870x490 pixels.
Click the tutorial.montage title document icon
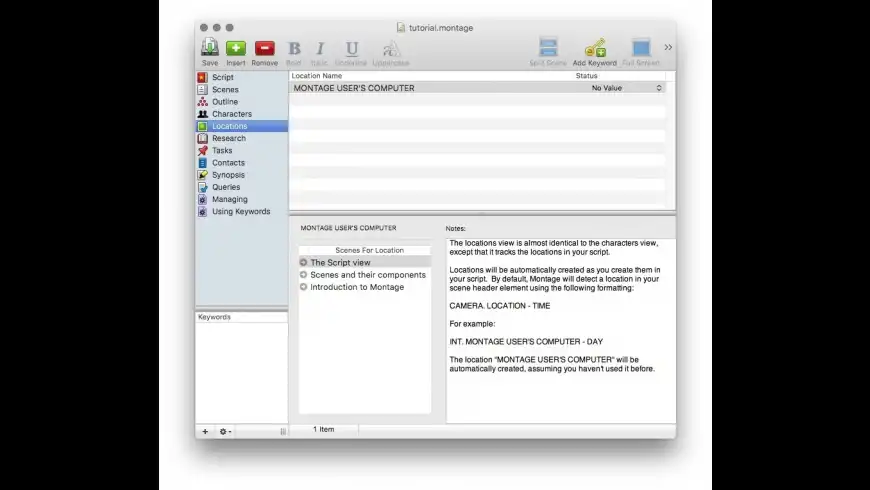pos(401,27)
